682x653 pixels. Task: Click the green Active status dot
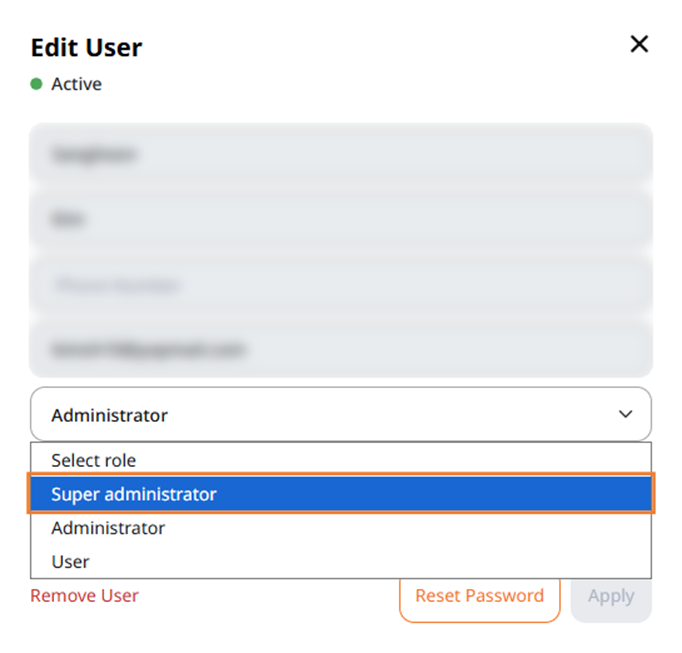[37, 84]
